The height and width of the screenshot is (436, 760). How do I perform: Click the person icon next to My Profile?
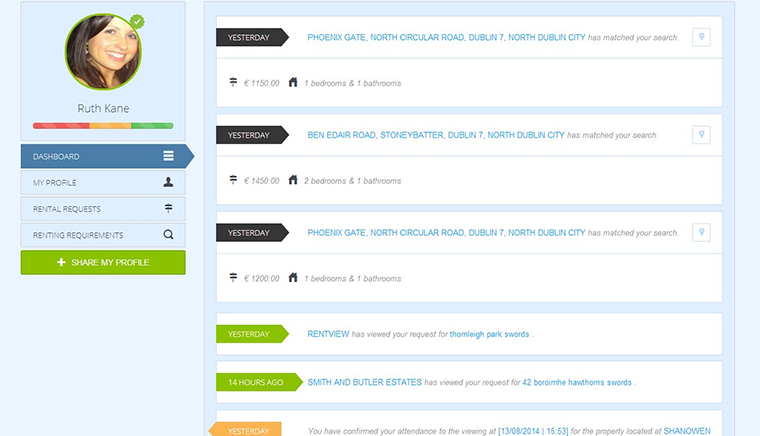point(169,183)
